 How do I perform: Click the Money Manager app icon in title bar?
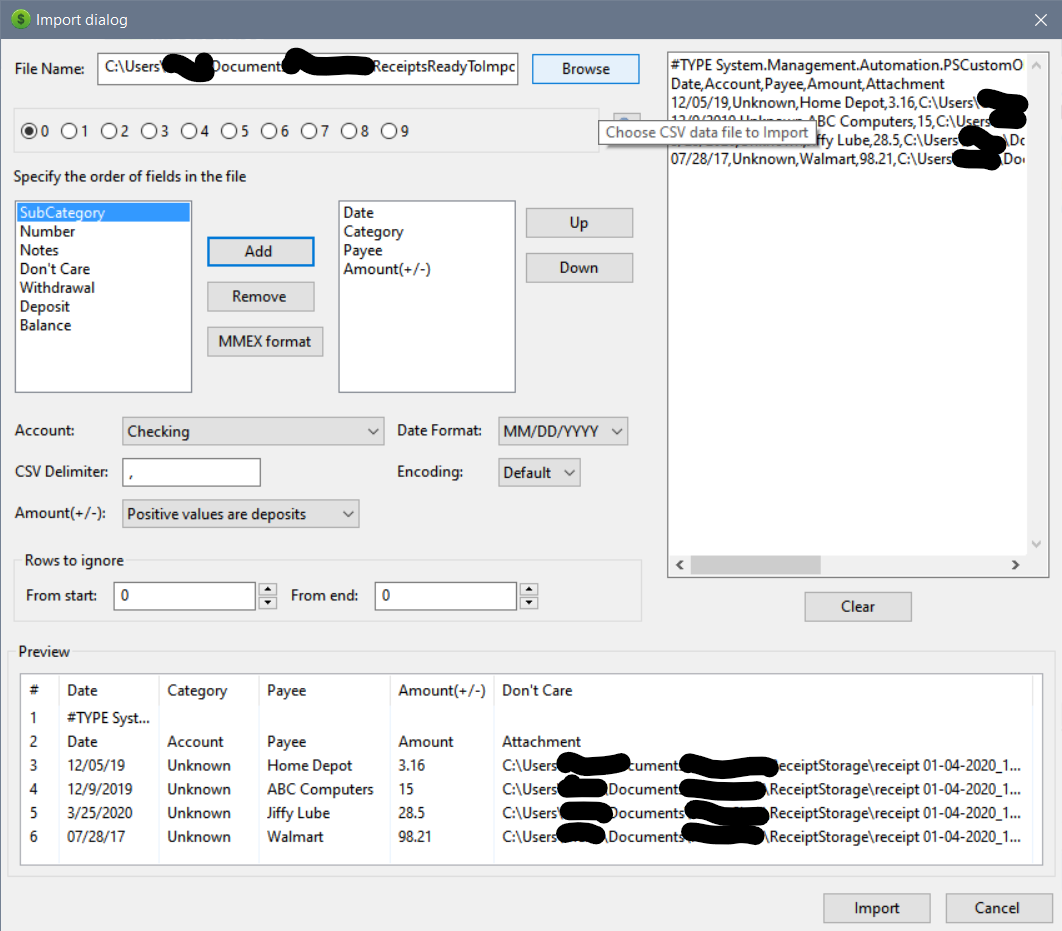[x=21, y=19]
